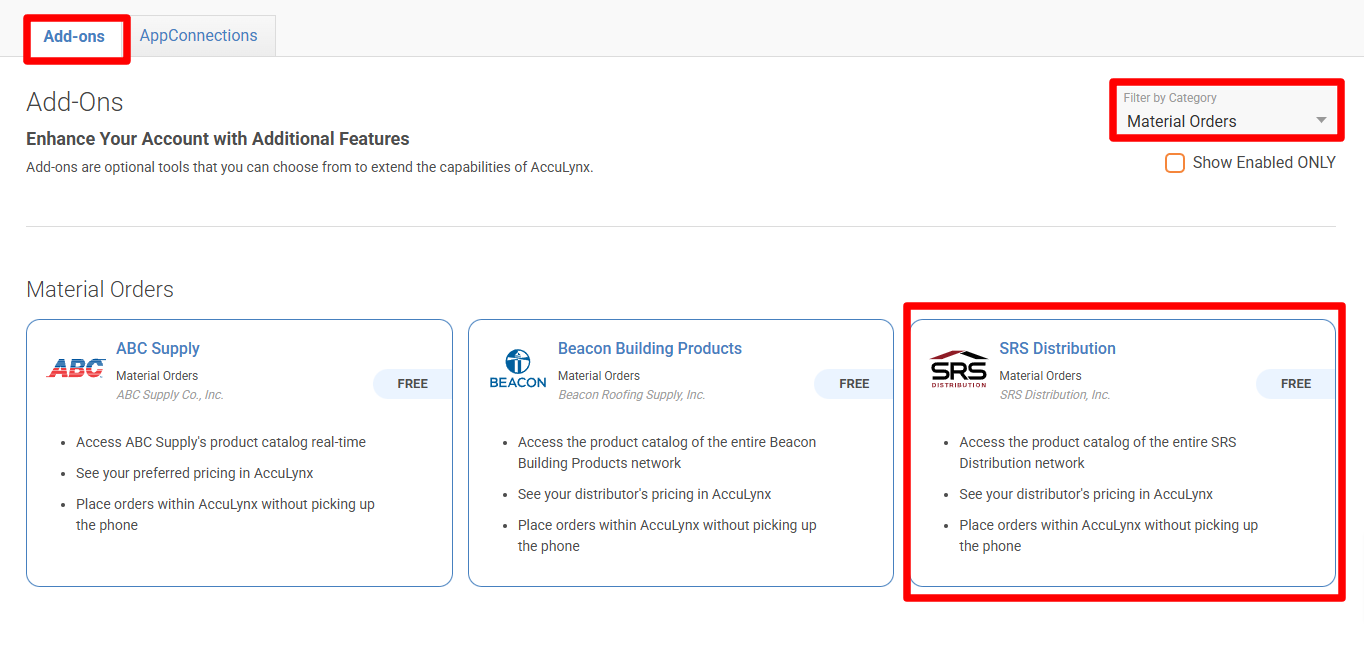Click SRS card's 'See your distributor's pricing' bullet
Screen dimensions: 1364x649
[x=1086, y=494]
